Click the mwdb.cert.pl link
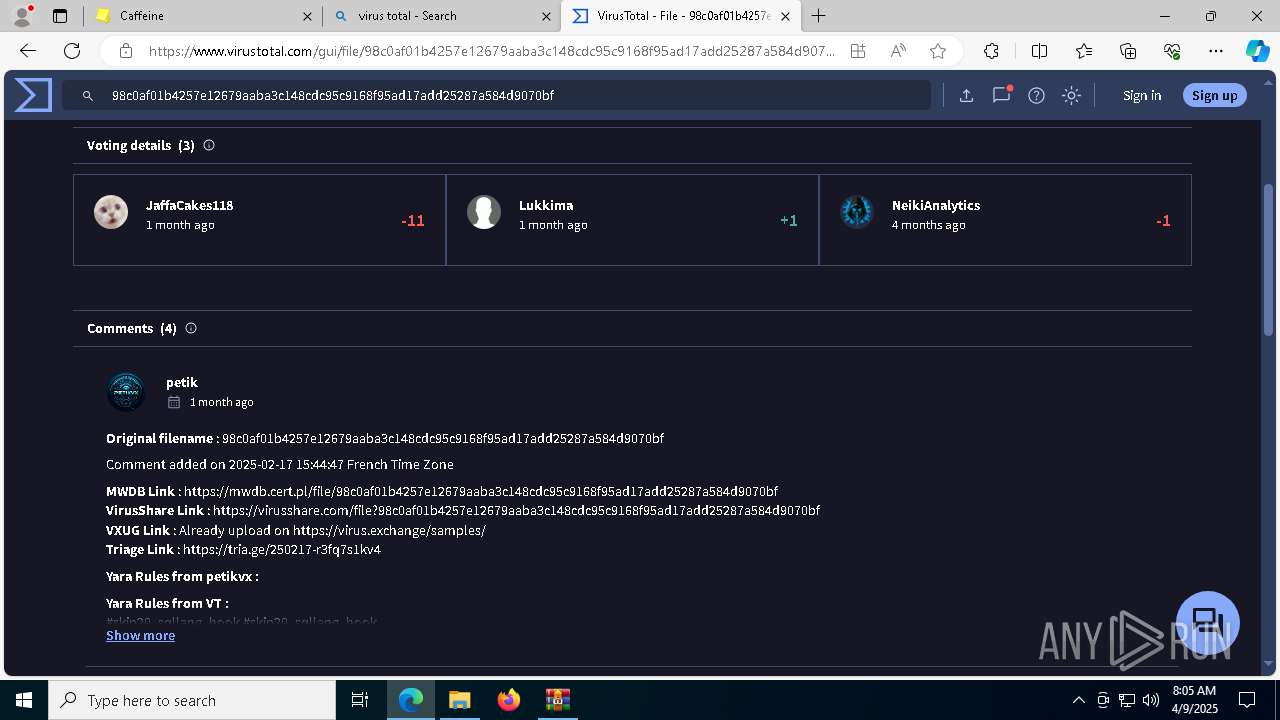This screenshot has height=720, width=1280. click(x=481, y=491)
